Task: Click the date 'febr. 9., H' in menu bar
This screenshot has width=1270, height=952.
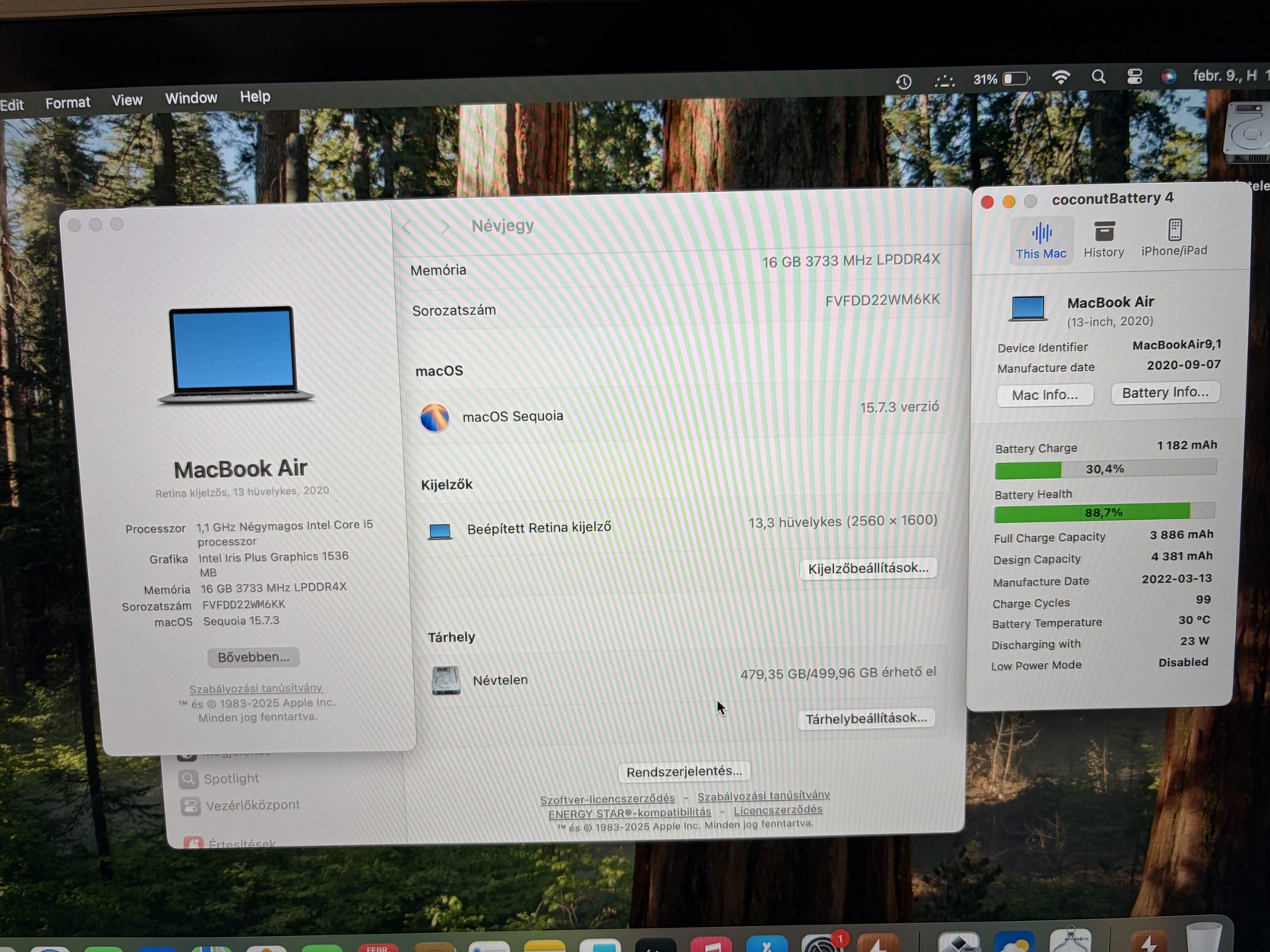Action: (x=1225, y=75)
